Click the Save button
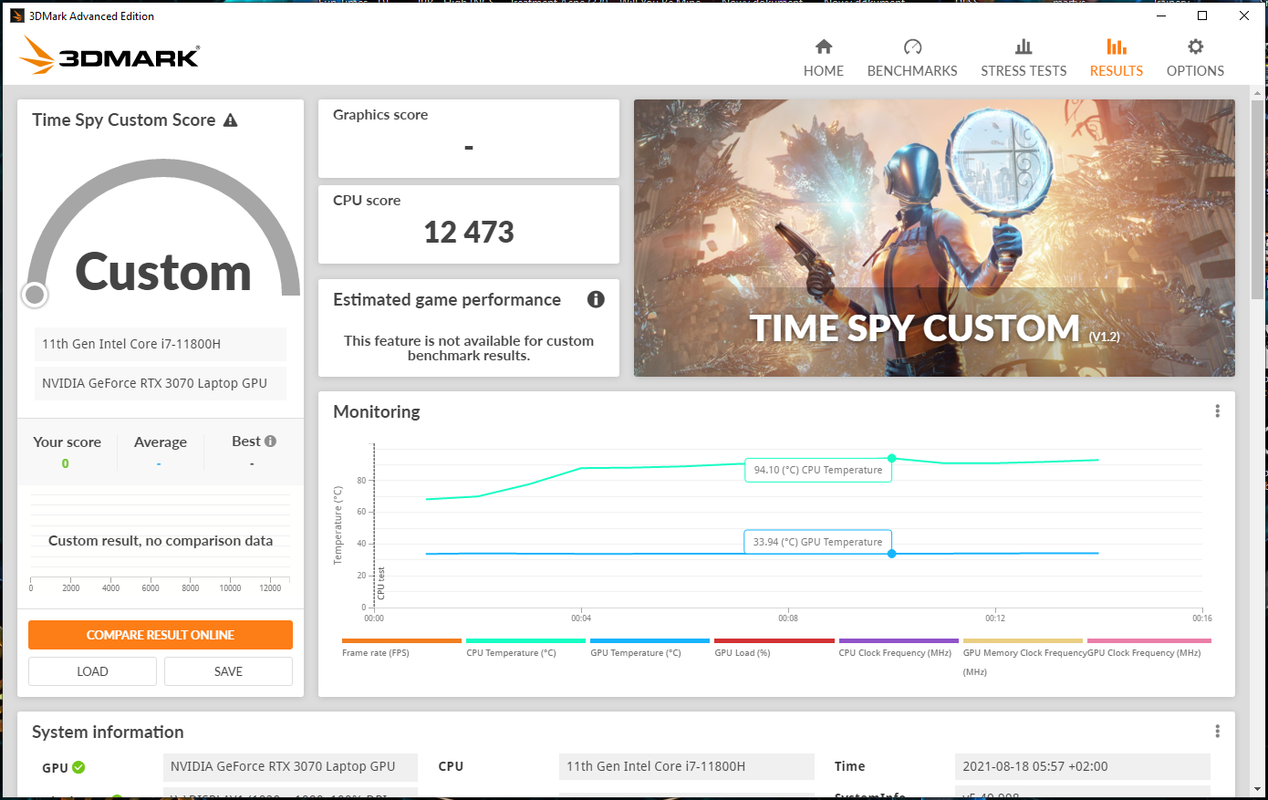 [x=228, y=671]
